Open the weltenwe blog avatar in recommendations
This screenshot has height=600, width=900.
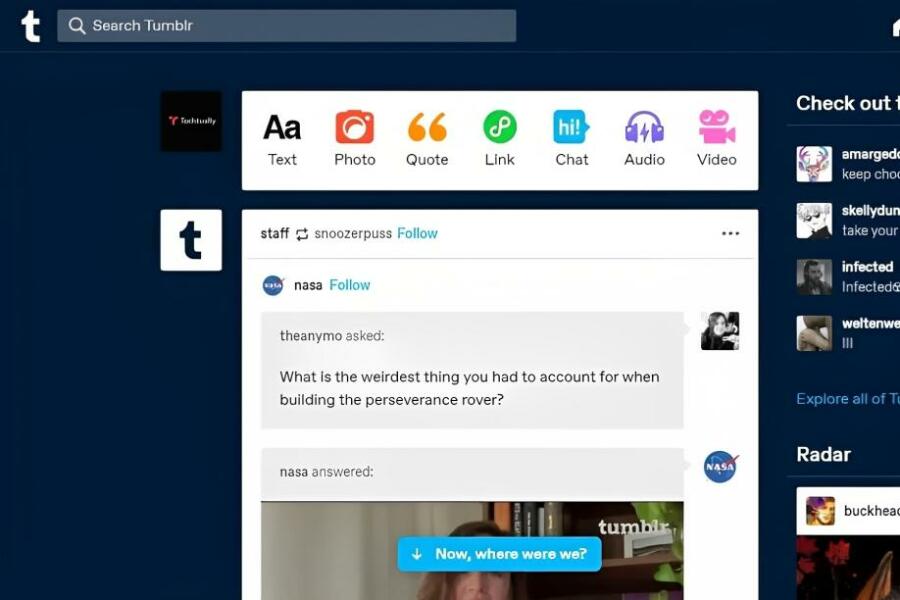click(x=814, y=333)
